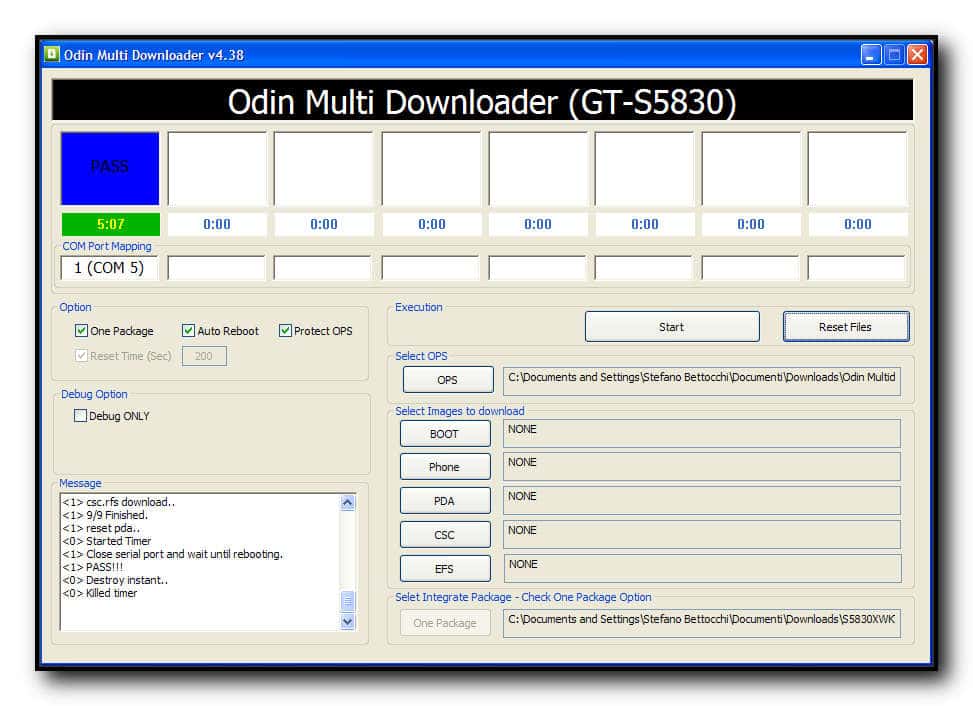
Task: Choose a BOOT image file
Action: click(445, 434)
